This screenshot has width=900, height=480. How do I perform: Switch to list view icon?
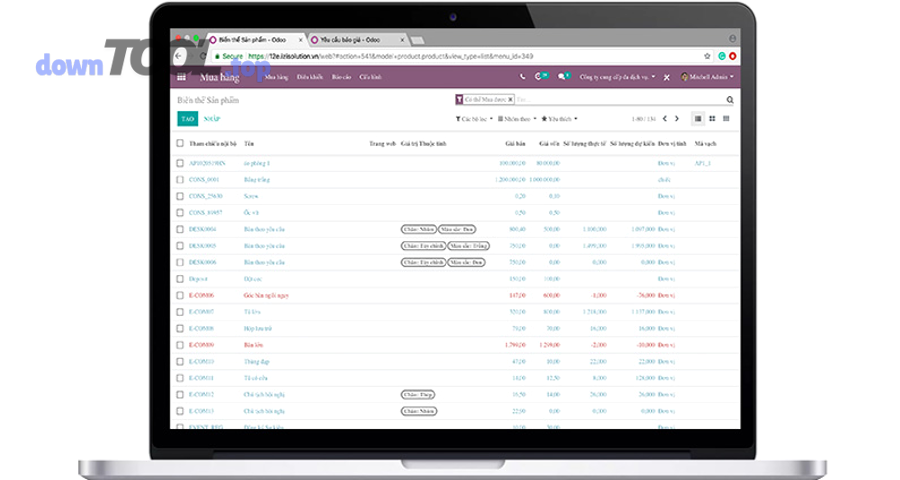[697, 119]
